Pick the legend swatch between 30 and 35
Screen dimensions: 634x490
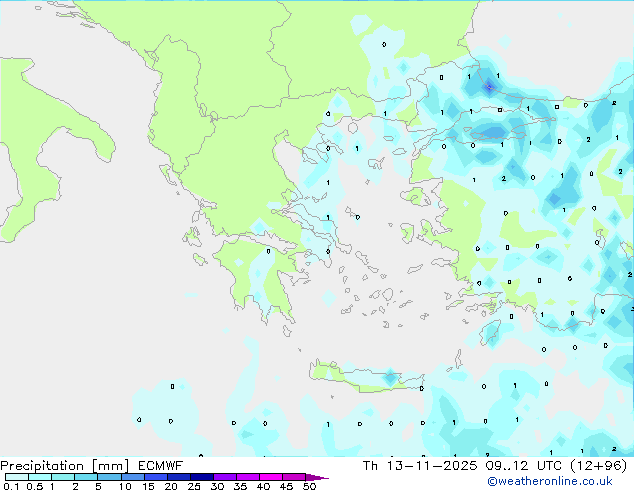click(x=224, y=477)
